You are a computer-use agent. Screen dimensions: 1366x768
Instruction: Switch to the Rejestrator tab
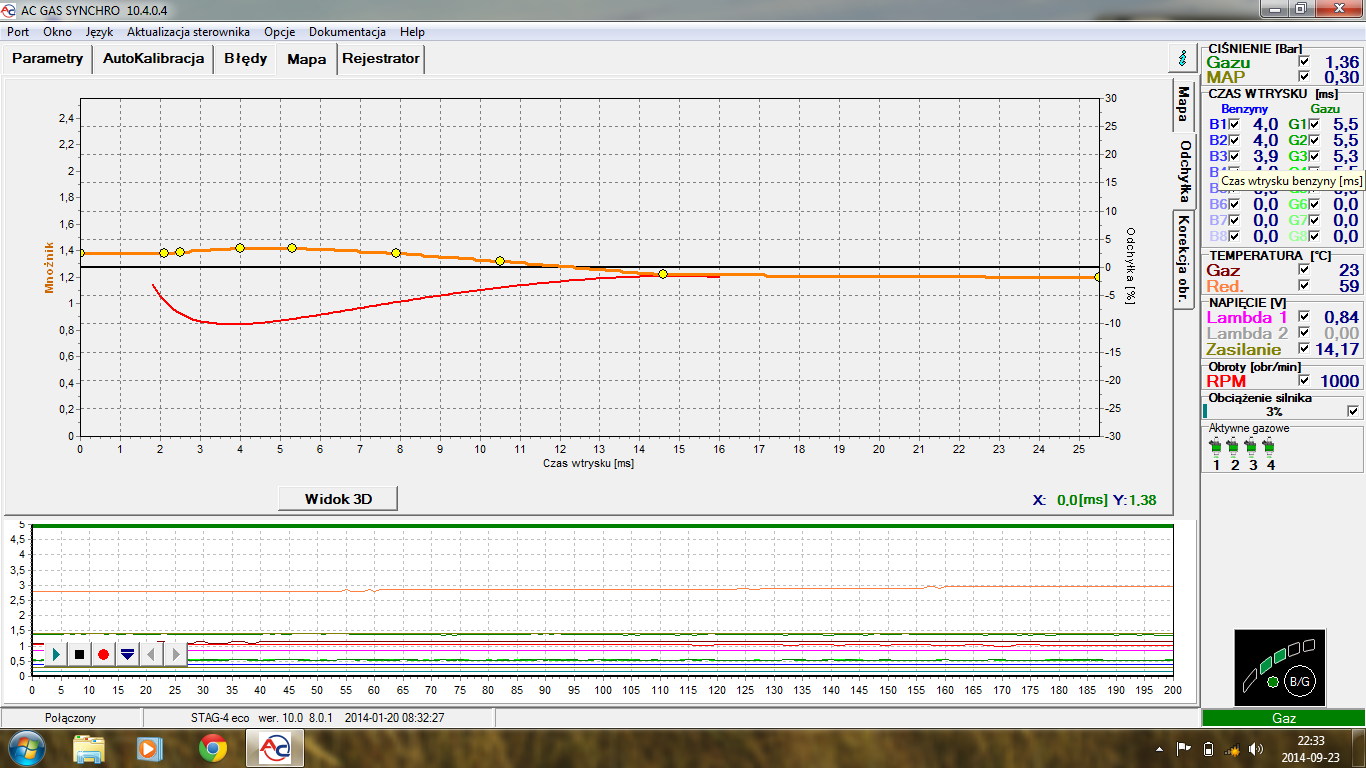[381, 58]
